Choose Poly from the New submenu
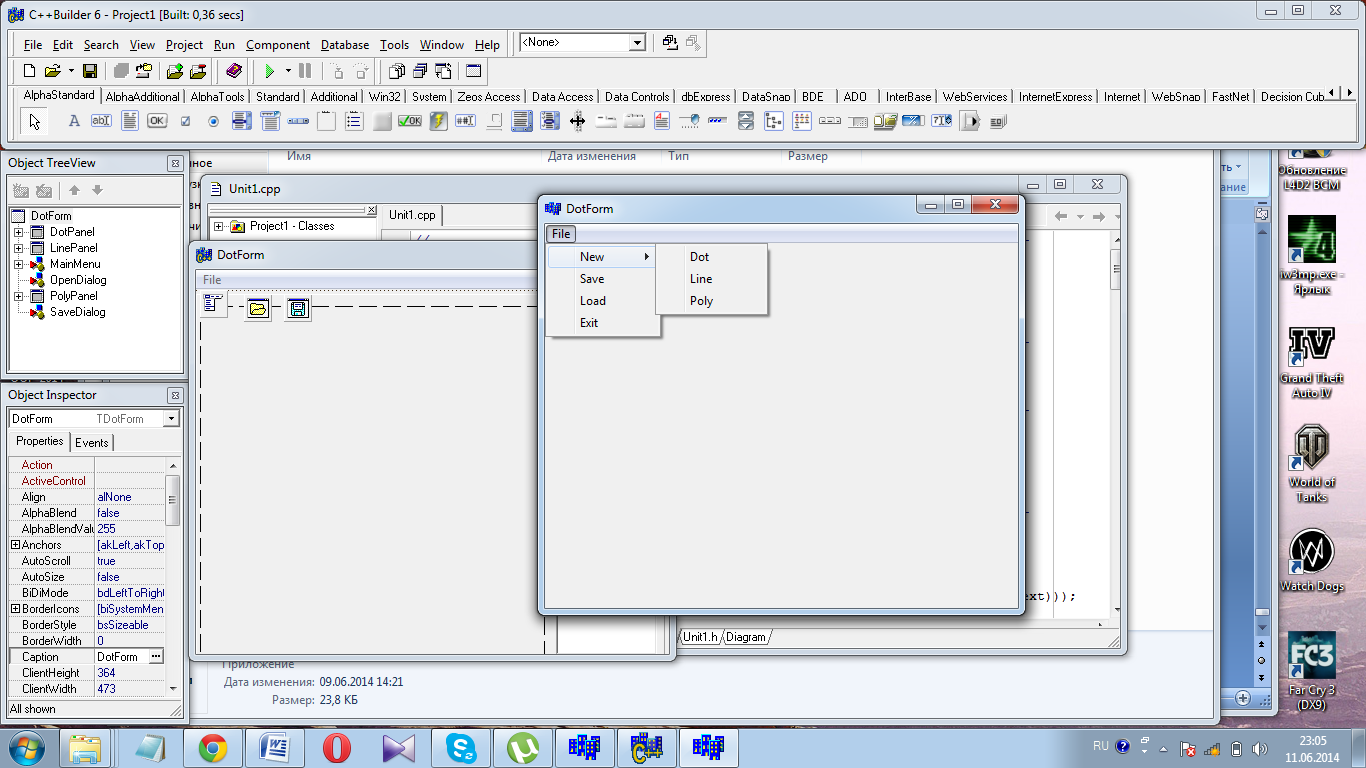This screenshot has height=768, width=1366. (x=711, y=301)
